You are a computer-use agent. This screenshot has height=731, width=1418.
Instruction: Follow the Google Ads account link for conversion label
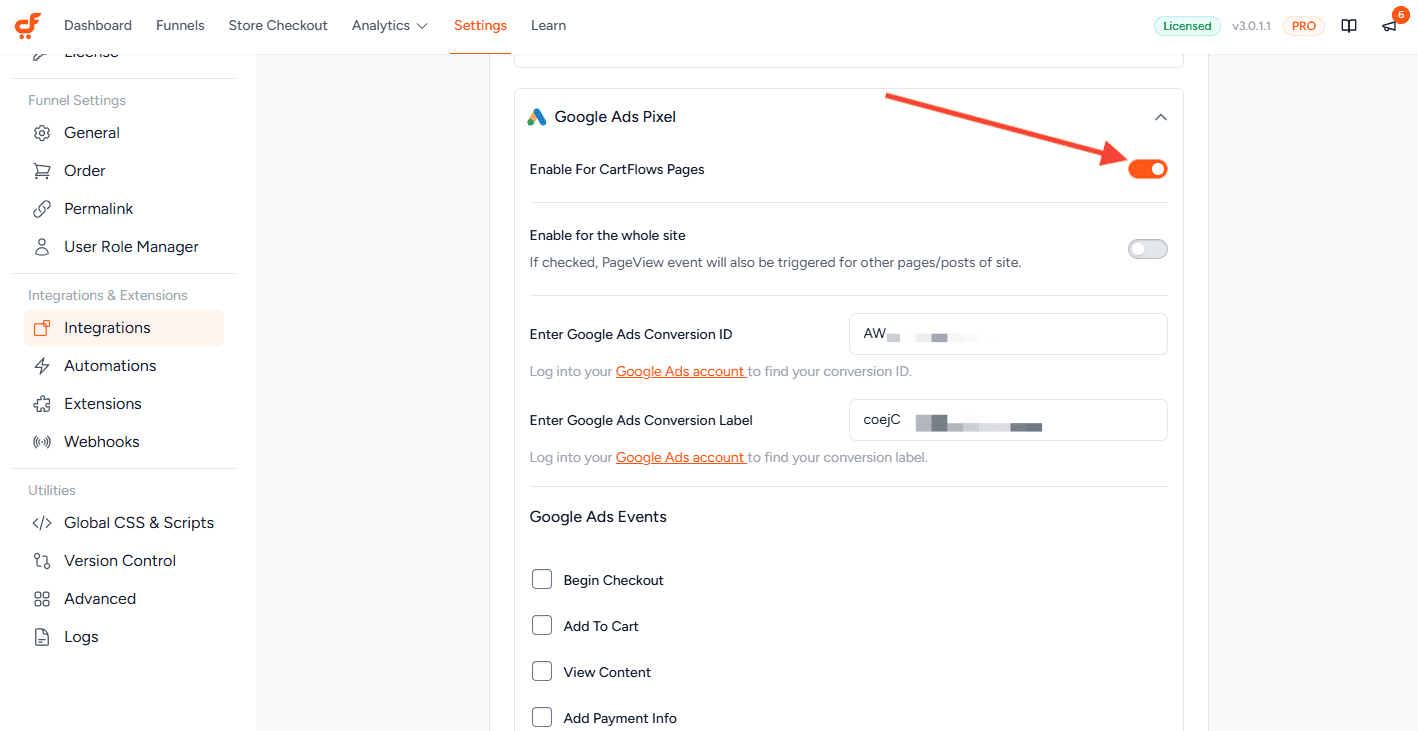point(680,457)
